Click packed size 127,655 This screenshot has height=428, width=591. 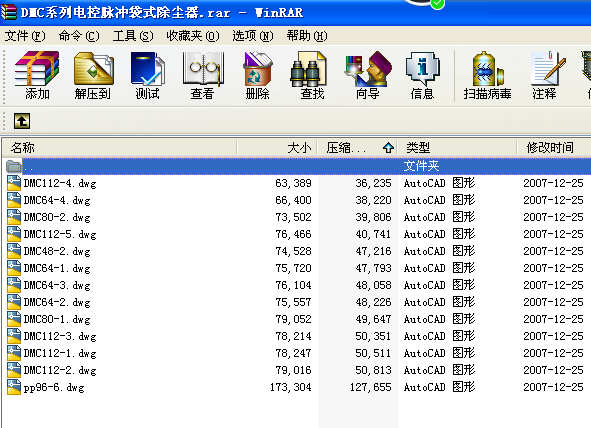click(x=371, y=387)
